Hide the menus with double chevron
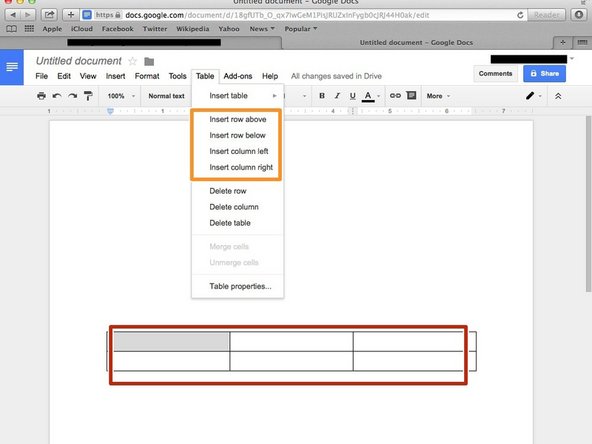 pyautogui.click(x=558, y=96)
